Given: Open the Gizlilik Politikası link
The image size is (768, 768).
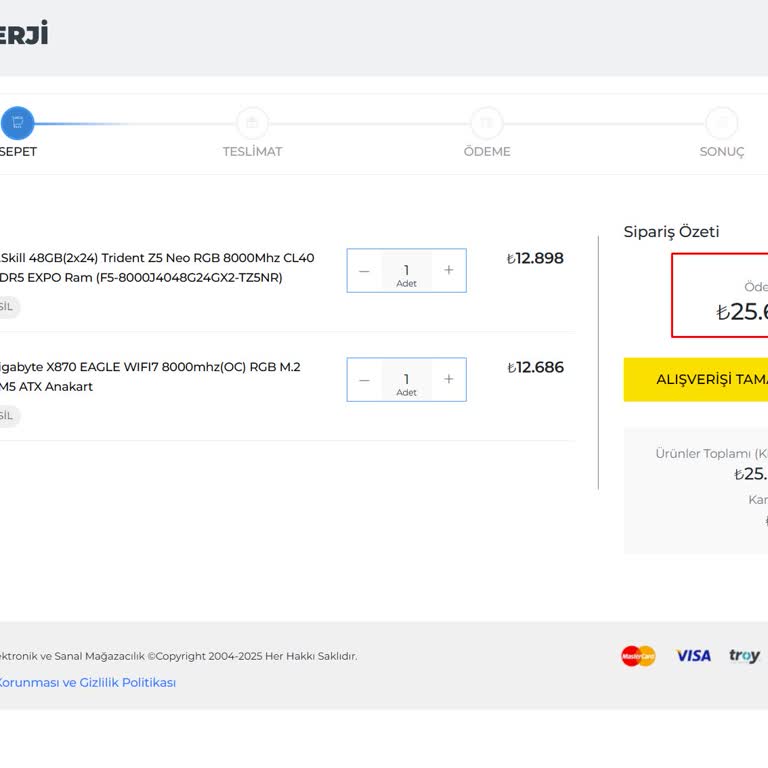Looking at the screenshot, I should click(x=88, y=682).
